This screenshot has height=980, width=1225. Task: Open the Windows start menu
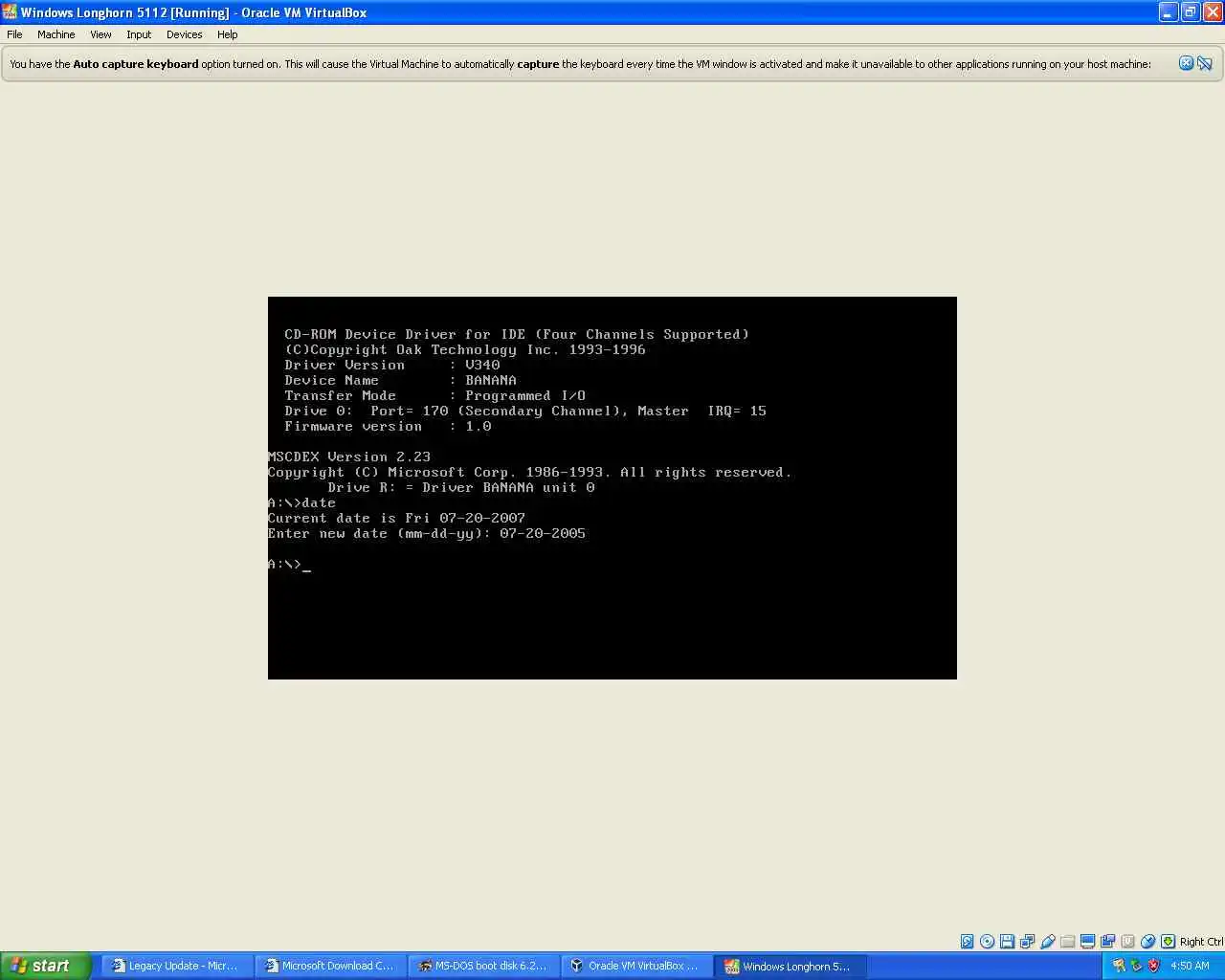pyautogui.click(x=46, y=966)
